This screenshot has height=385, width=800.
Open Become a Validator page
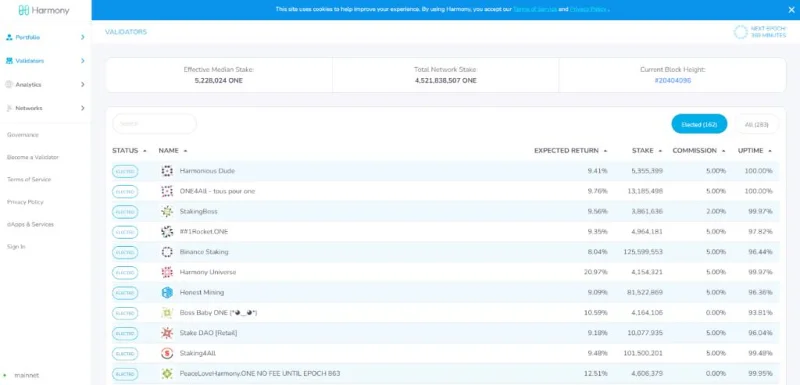tap(33, 158)
